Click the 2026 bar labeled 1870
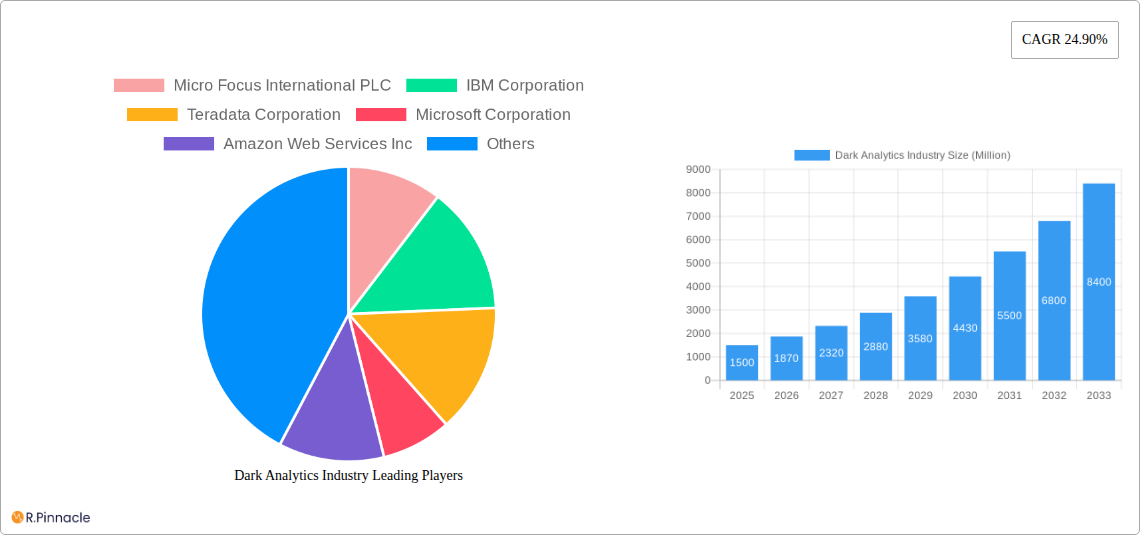This screenshot has height=535, width=1140. coord(787,358)
